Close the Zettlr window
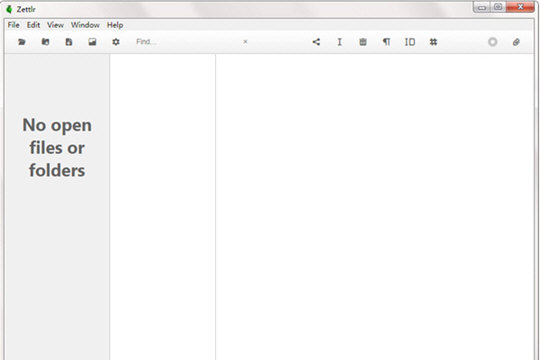 point(520,7)
